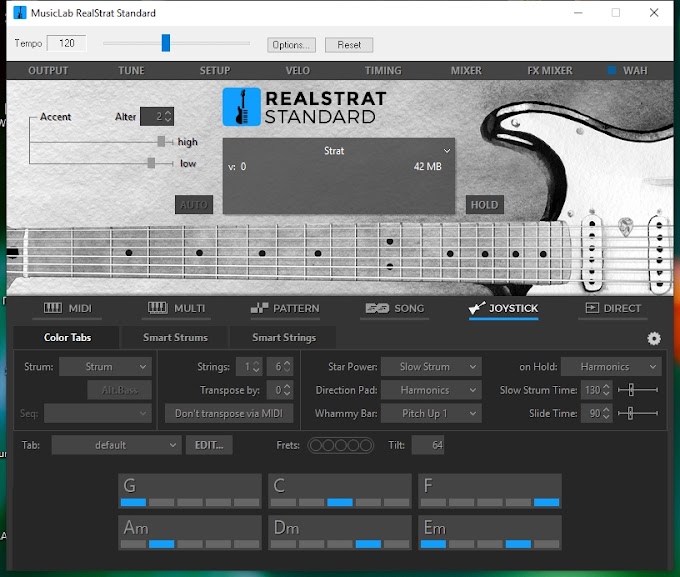This screenshot has width=680, height=577.
Task: Toggle the HOLD button
Action: coord(484,205)
